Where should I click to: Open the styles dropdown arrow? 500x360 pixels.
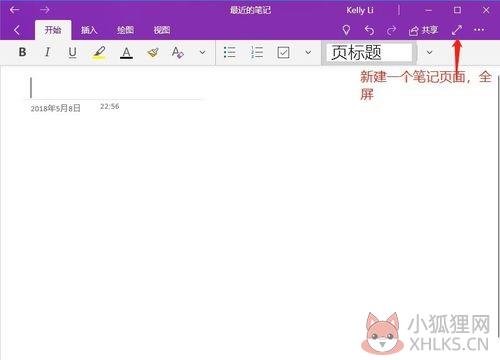point(430,52)
